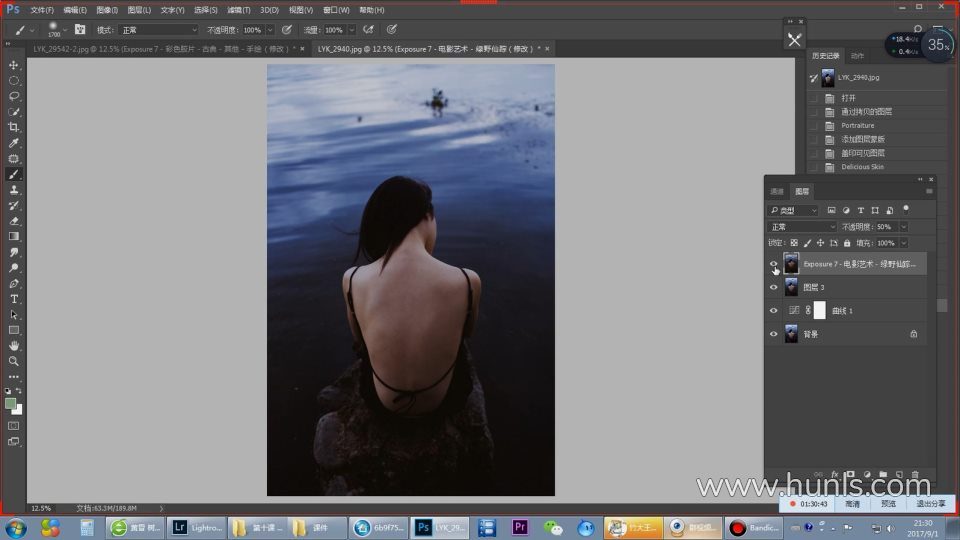Image resolution: width=960 pixels, height=540 pixels.
Task: Toggle layer filtering on/off switch
Action: (x=906, y=210)
